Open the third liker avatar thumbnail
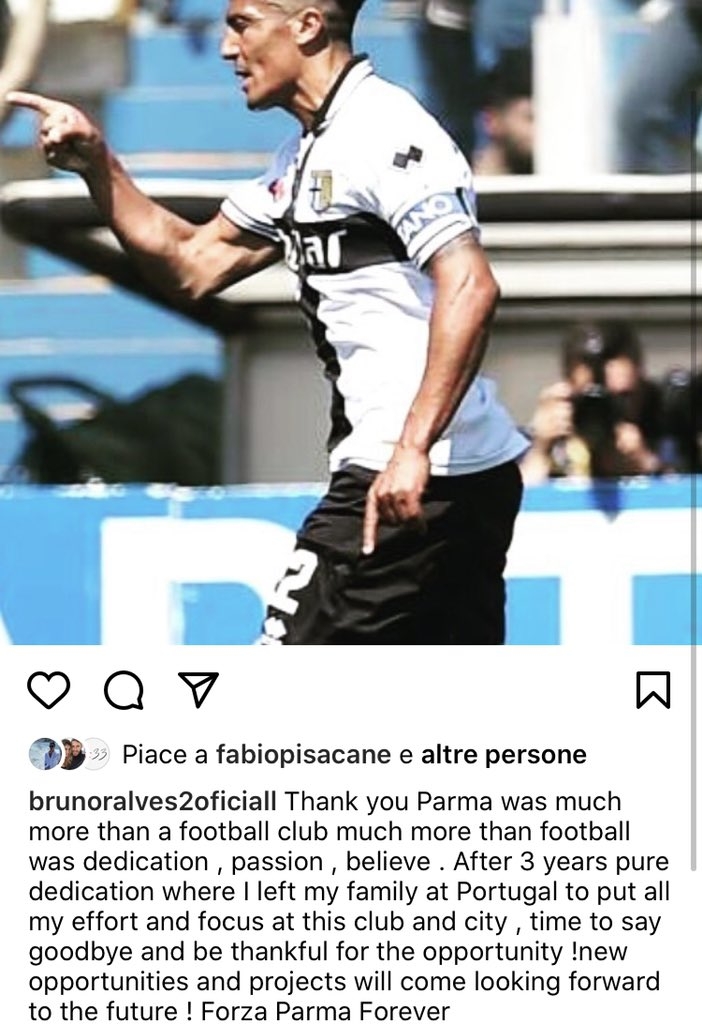Image resolution: width=702 pixels, height=1024 pixels. coord(98,754)
